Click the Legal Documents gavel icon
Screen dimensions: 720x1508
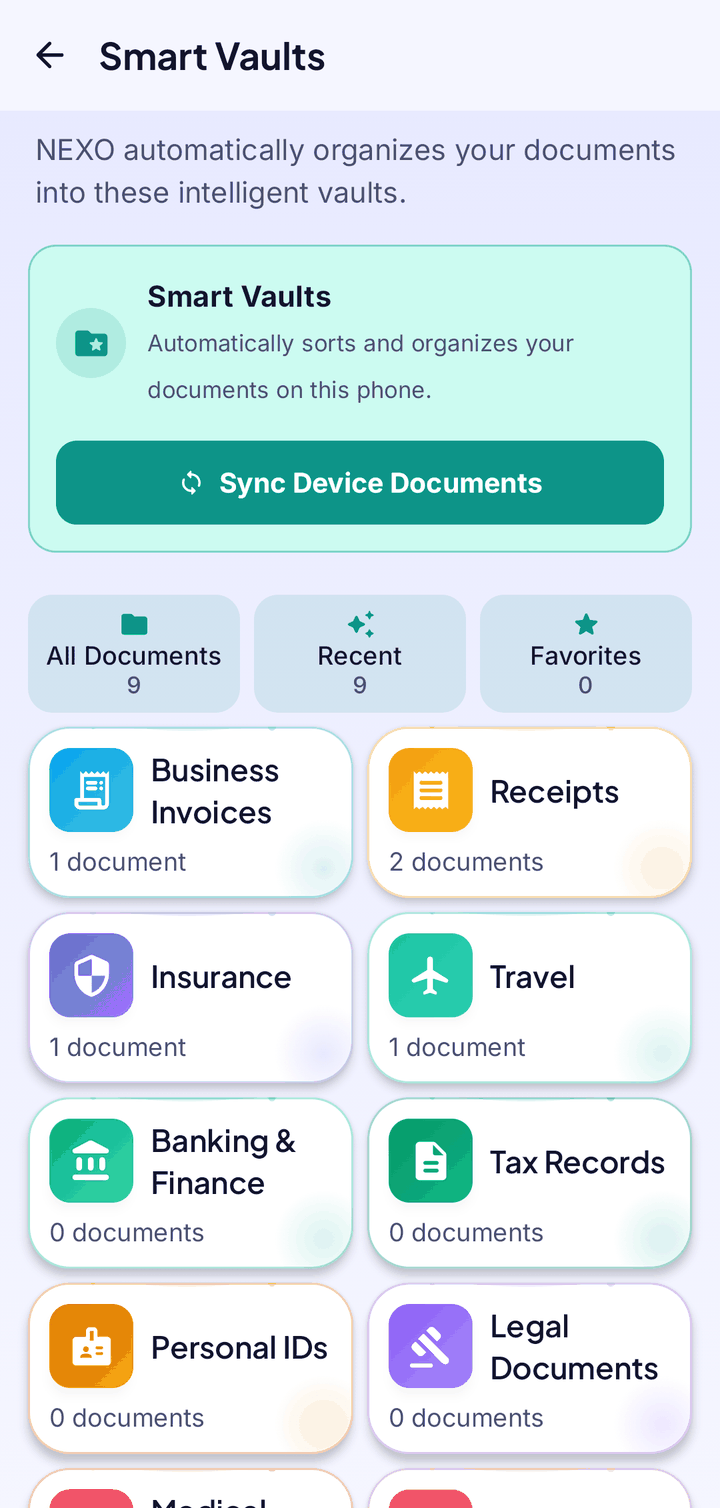[x=431, y=1346]
